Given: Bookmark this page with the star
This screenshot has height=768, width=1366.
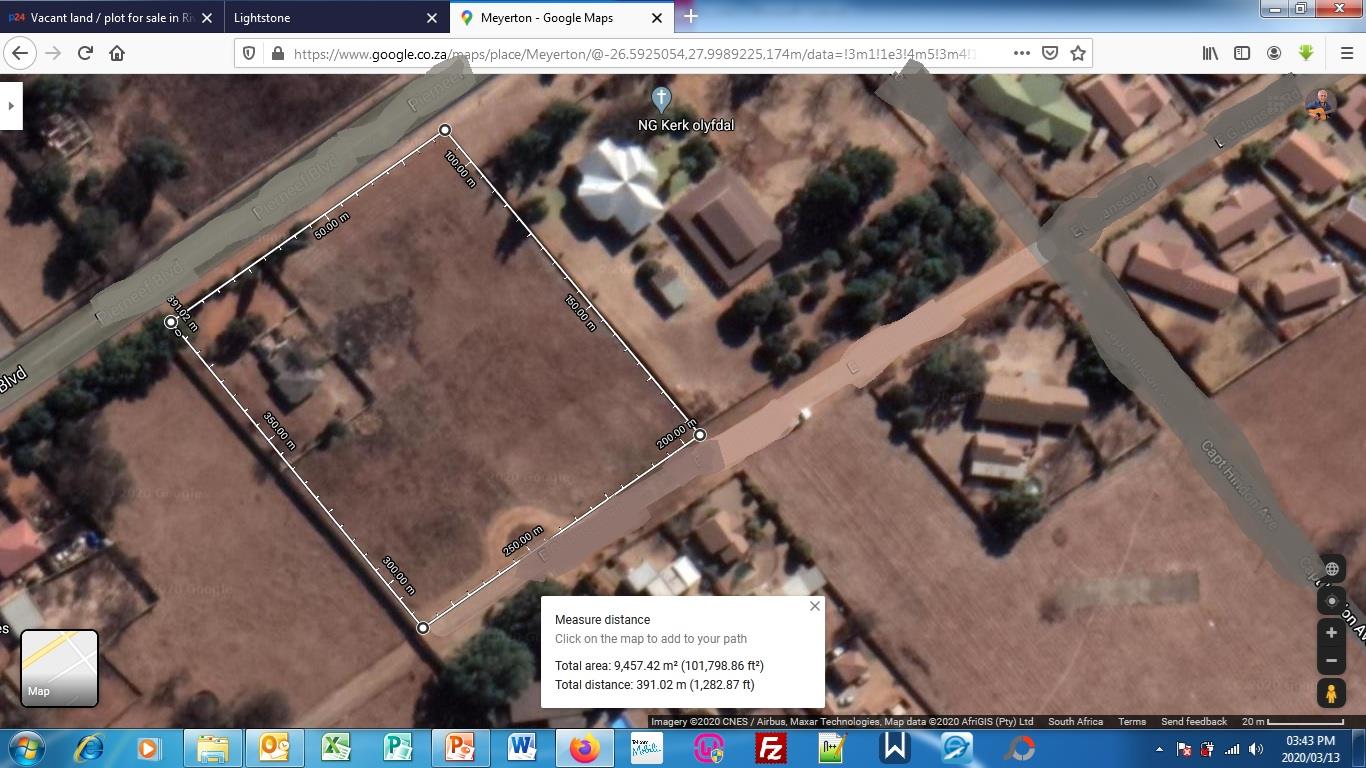Looking at the screenshot, I should pos(1078,53).
